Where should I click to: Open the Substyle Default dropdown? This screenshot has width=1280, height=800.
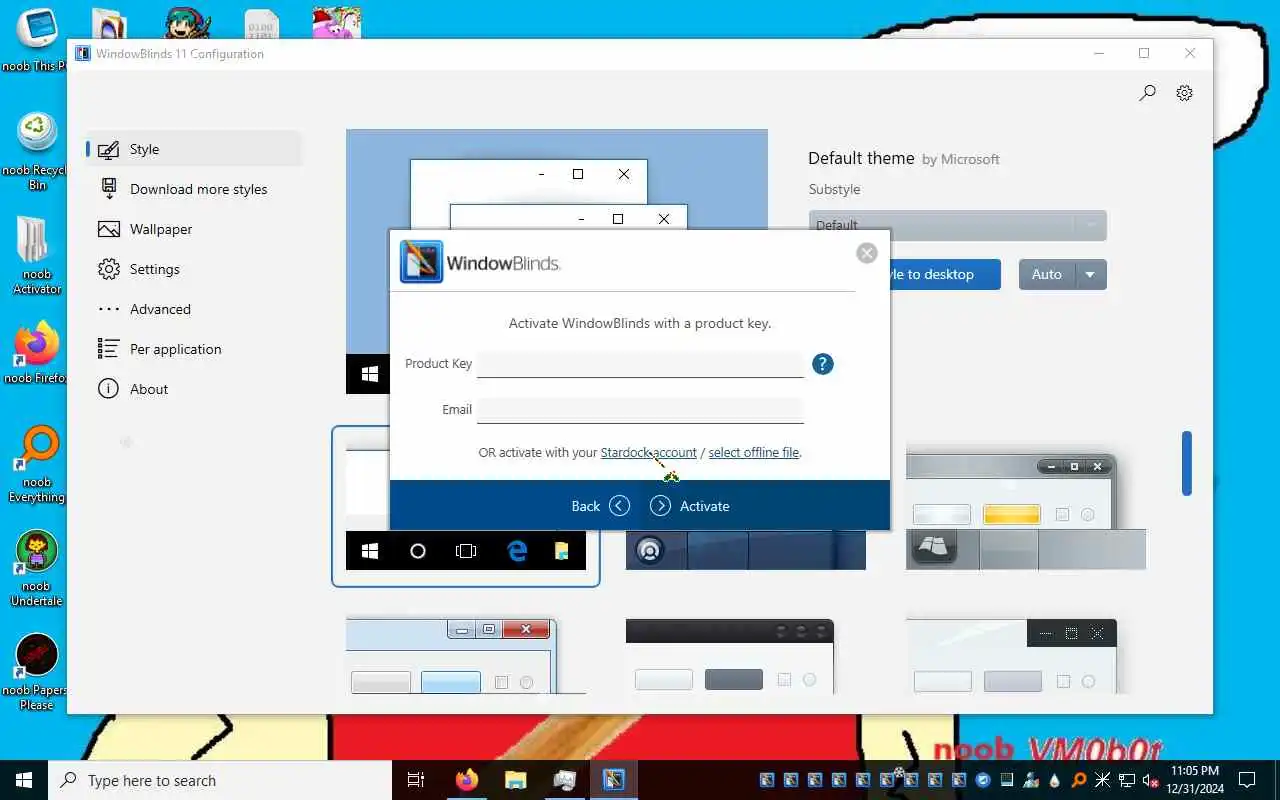[957, 225]
